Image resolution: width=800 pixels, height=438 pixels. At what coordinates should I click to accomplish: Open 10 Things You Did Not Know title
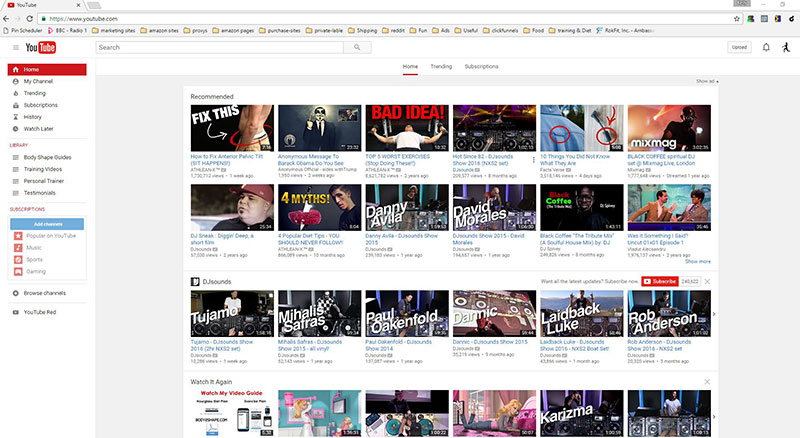pos(575,160)
